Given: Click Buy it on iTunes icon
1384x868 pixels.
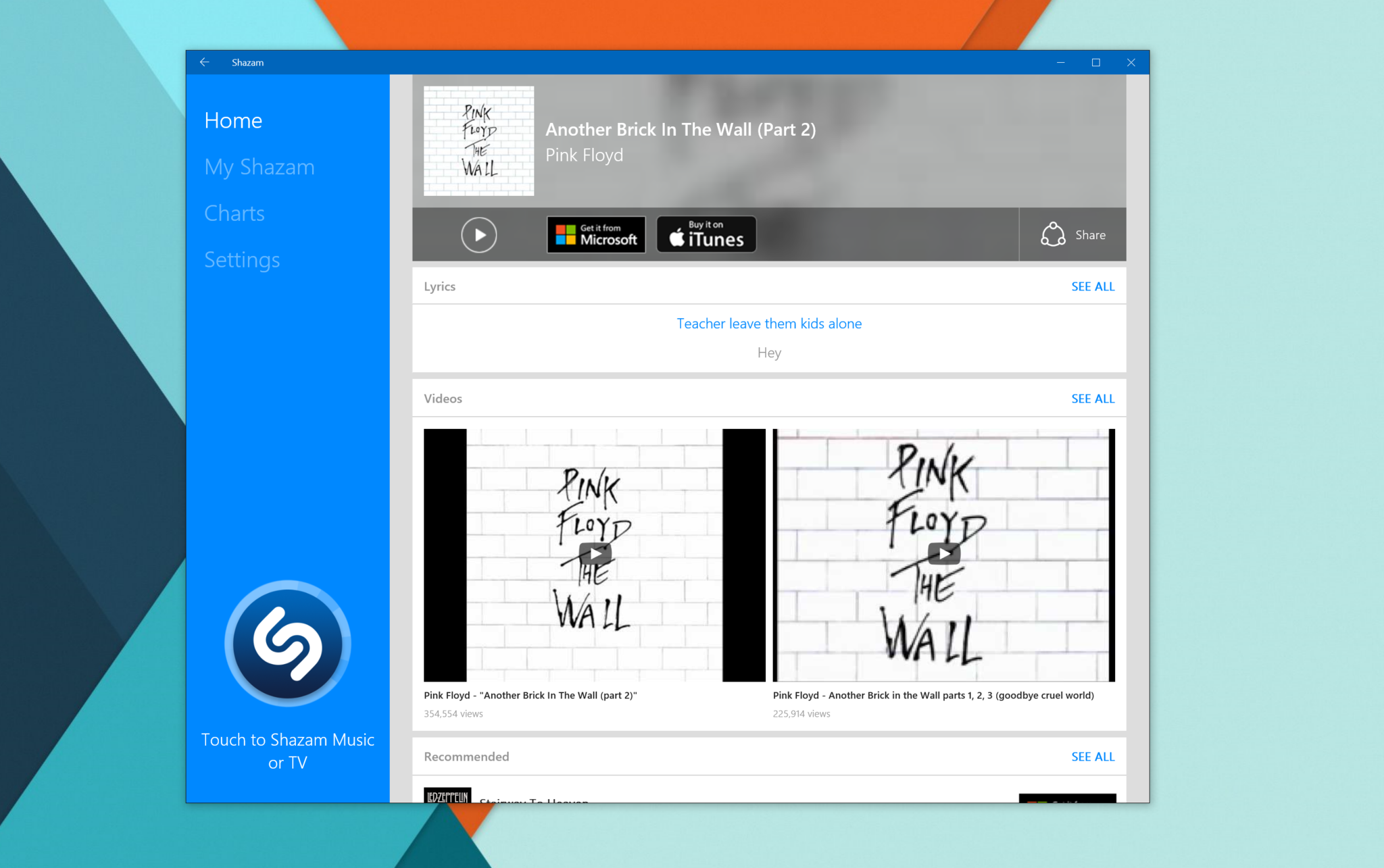Looking at the screenshot, I should [x=706, y=235].
